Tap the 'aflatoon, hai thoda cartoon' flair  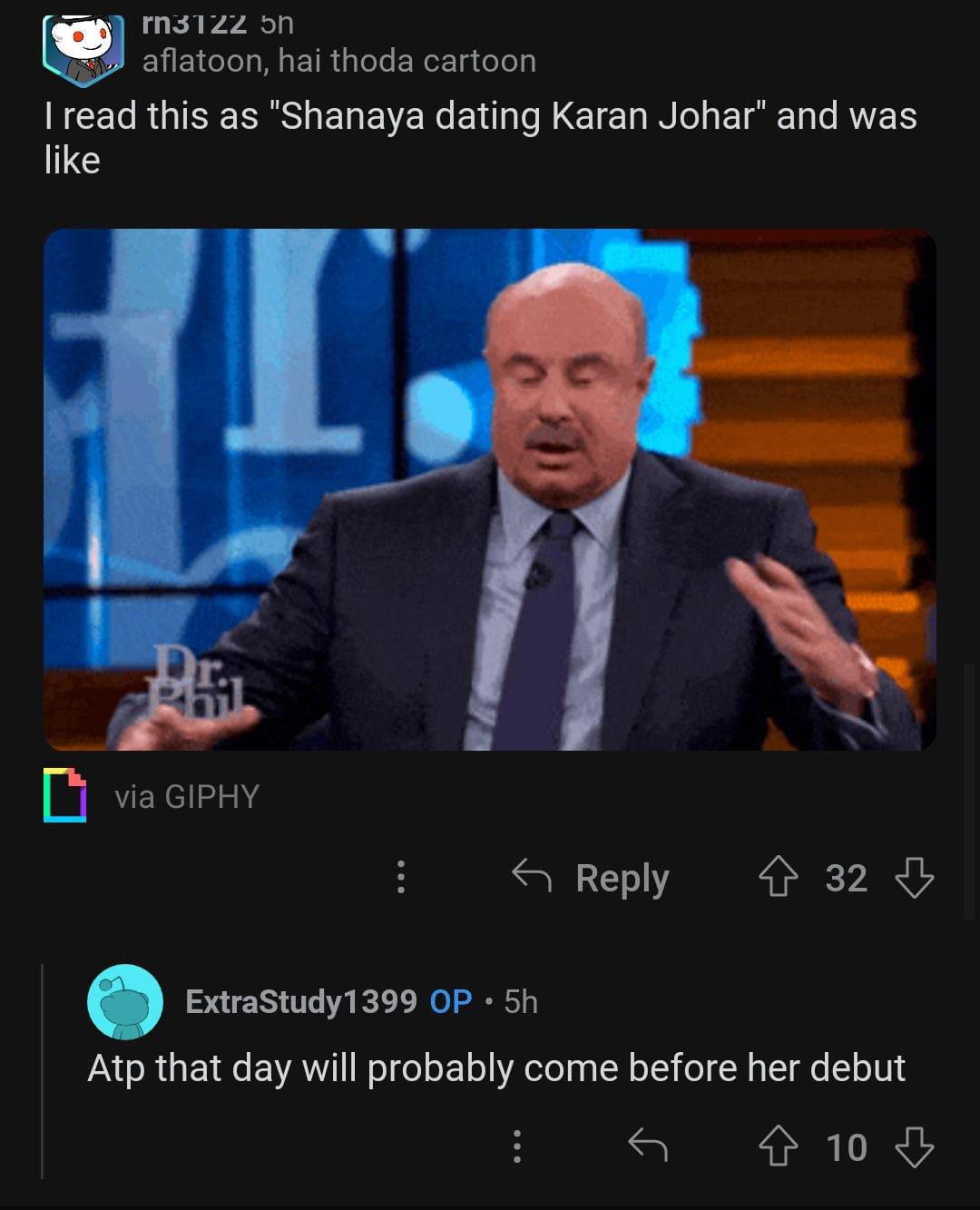click(339, 61)
